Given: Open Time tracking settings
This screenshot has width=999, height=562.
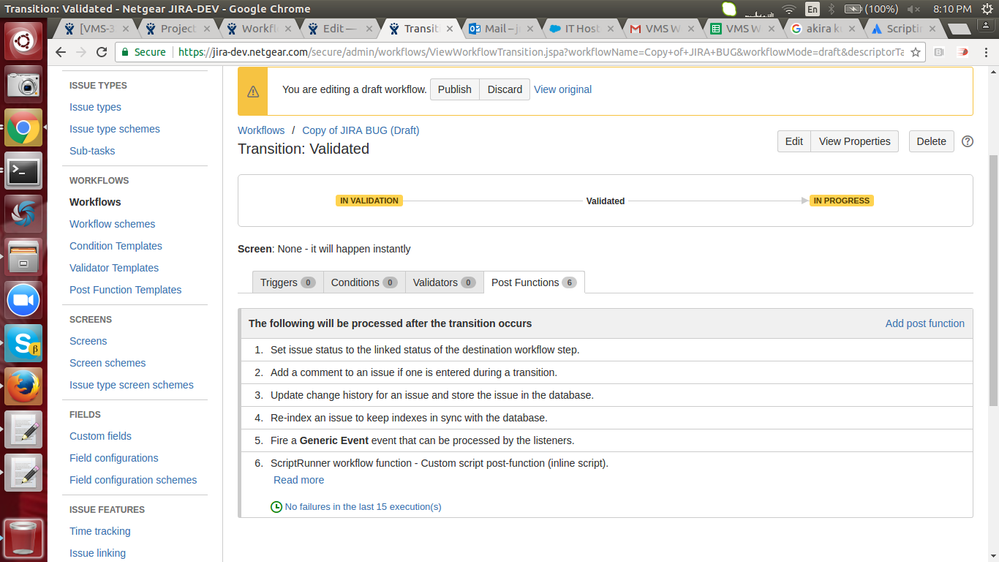Looking at the screenshot, I should [x=100, y=531].
